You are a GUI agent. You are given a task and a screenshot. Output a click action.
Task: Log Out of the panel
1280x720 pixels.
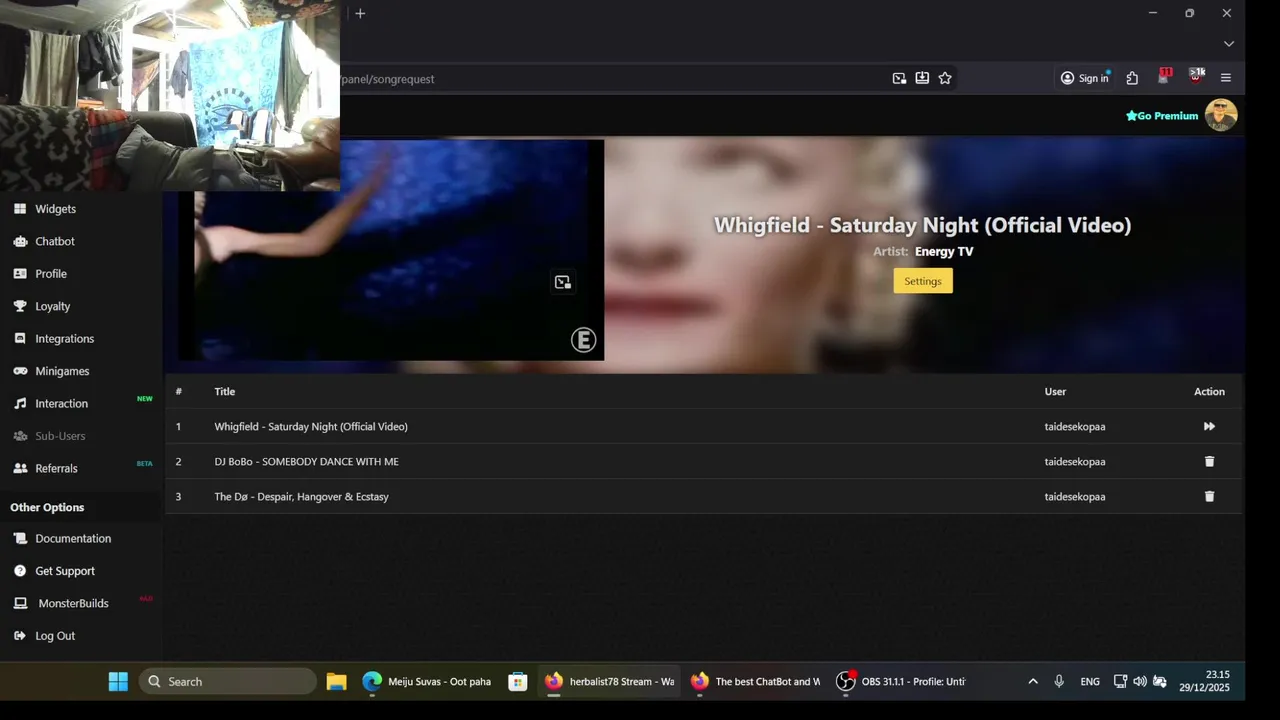55,636
